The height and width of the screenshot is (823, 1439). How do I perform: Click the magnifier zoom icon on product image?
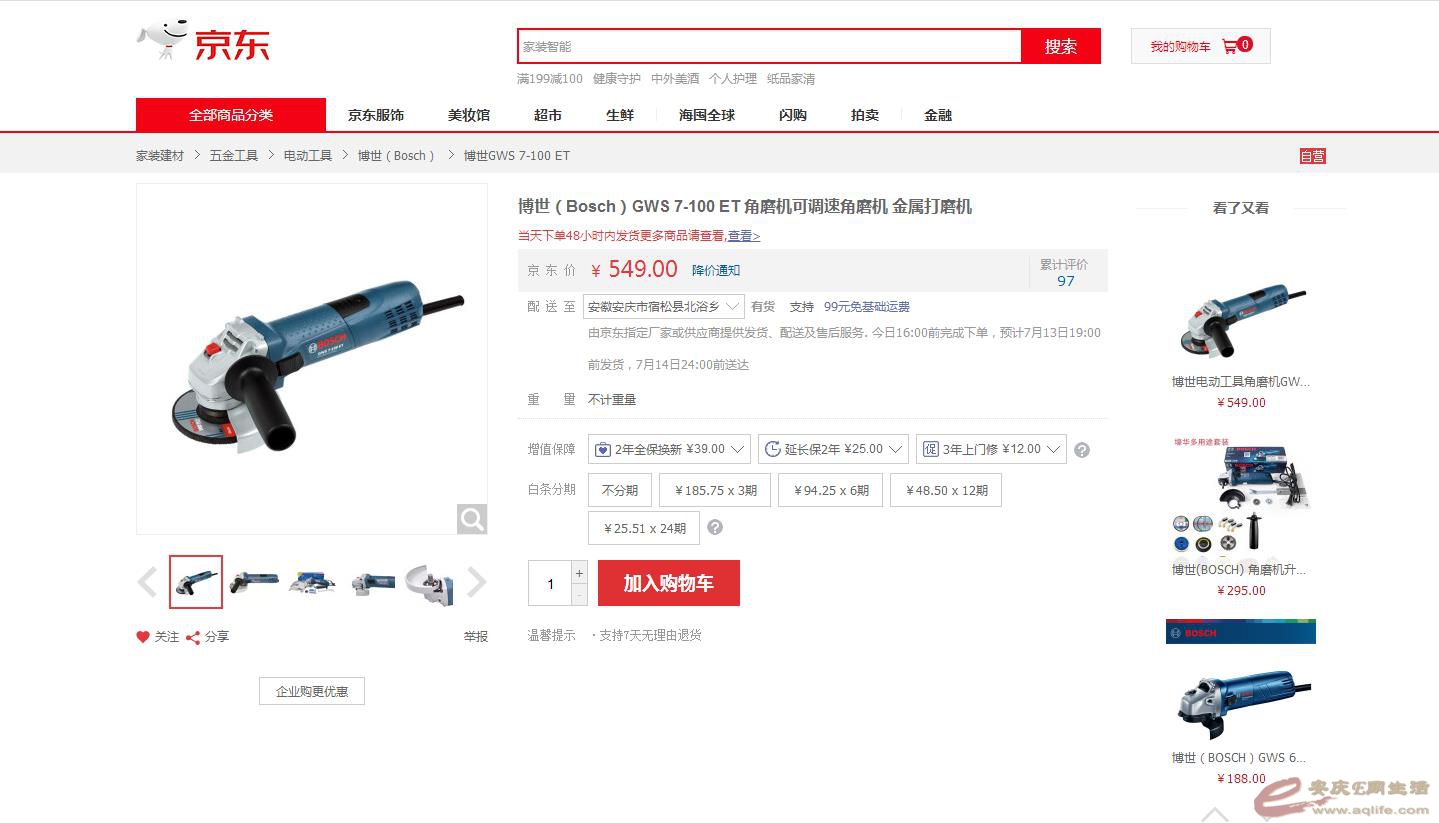472,519
